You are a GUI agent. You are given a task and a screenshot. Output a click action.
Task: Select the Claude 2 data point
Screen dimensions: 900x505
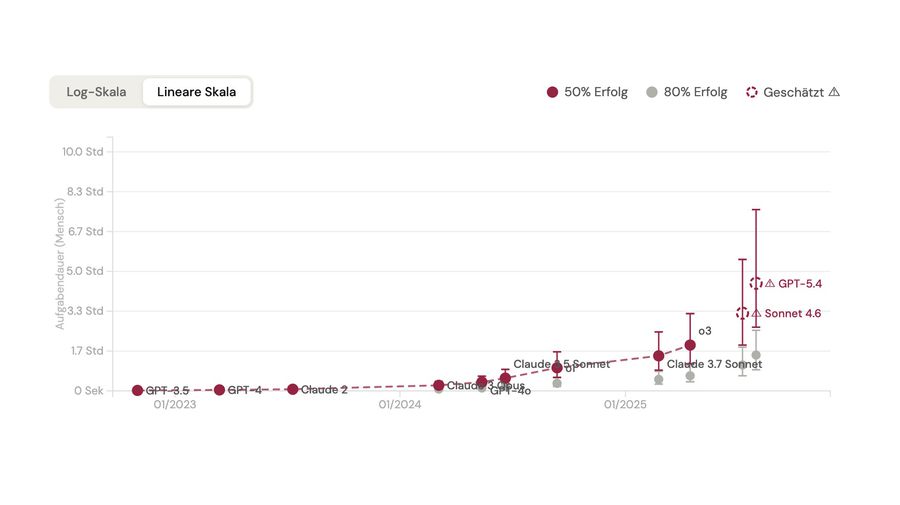(x=293, y=389)
